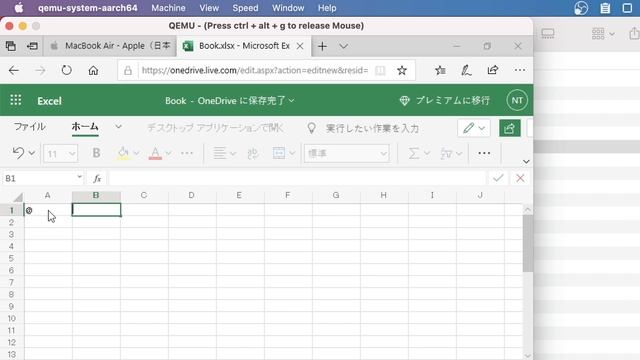The height and width of the screenshot is (360, 640).
Task: Click the B1 name box
Action: point(42,178)
